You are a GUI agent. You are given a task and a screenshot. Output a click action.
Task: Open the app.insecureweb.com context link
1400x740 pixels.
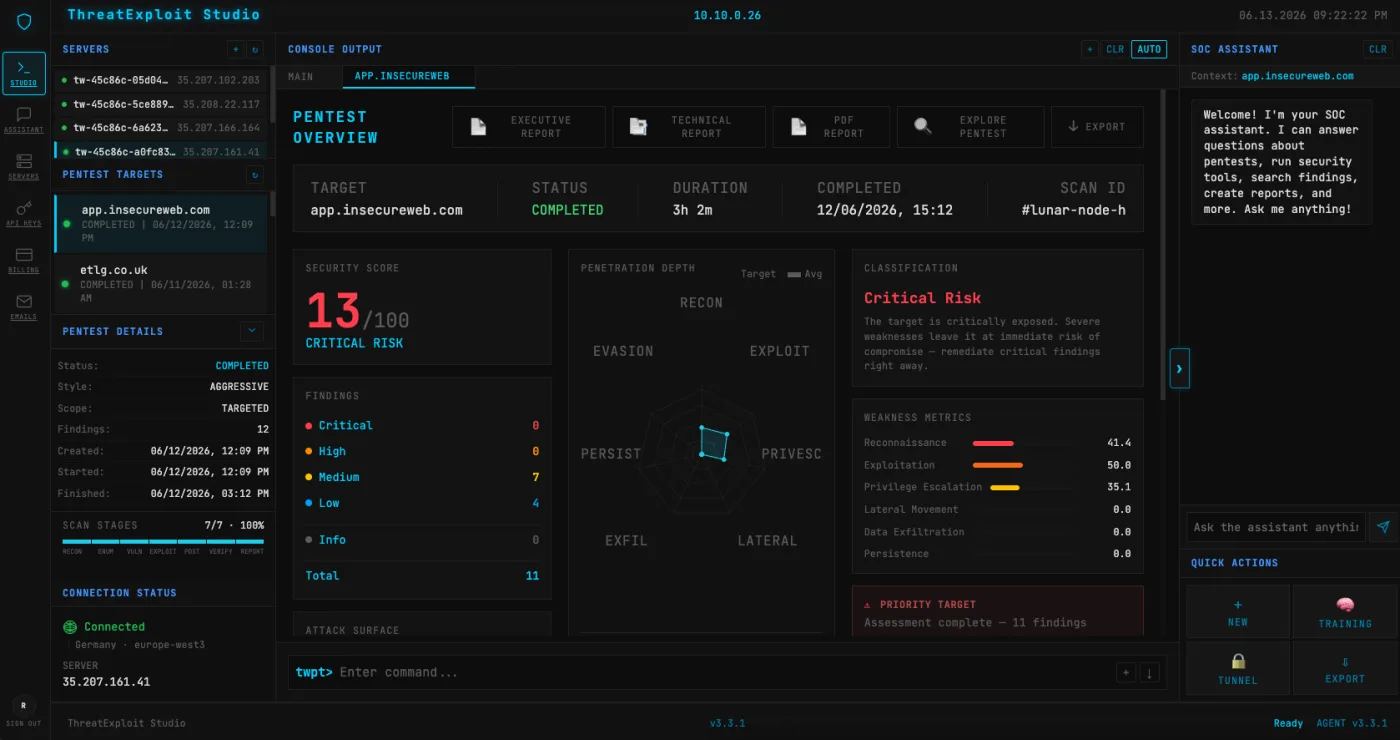1297,76
